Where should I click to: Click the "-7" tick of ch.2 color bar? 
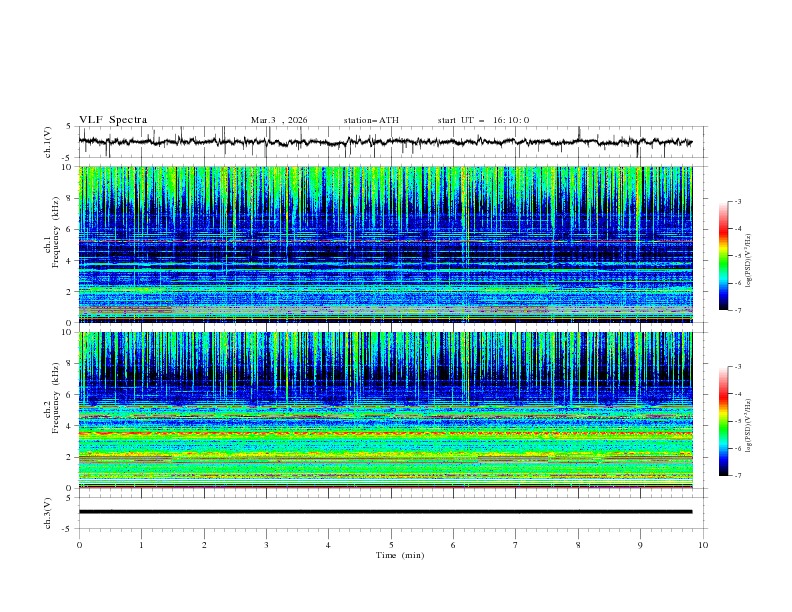click(x=737, y=476)
